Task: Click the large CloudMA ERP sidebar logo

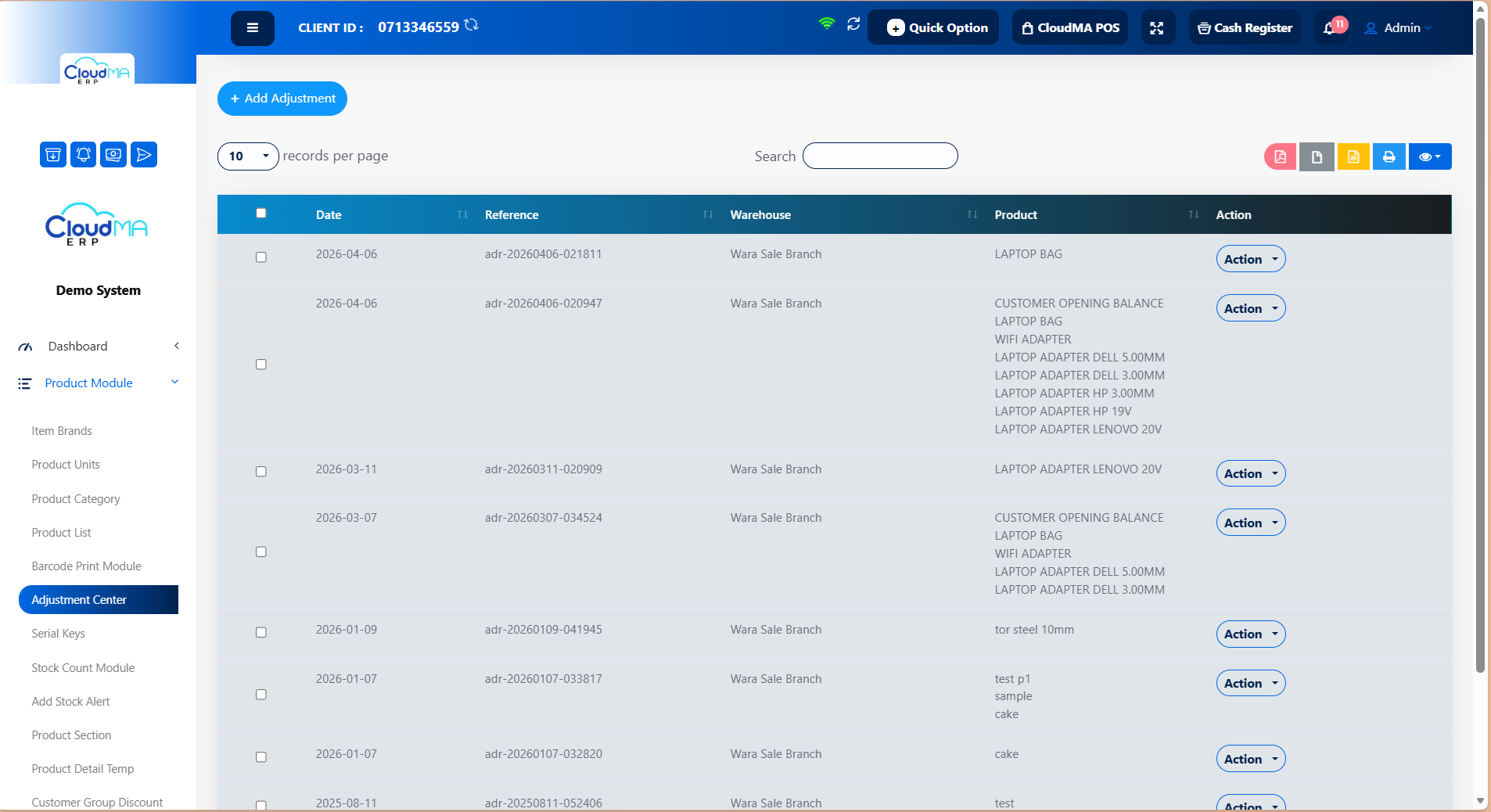Action: pos(97,225)
